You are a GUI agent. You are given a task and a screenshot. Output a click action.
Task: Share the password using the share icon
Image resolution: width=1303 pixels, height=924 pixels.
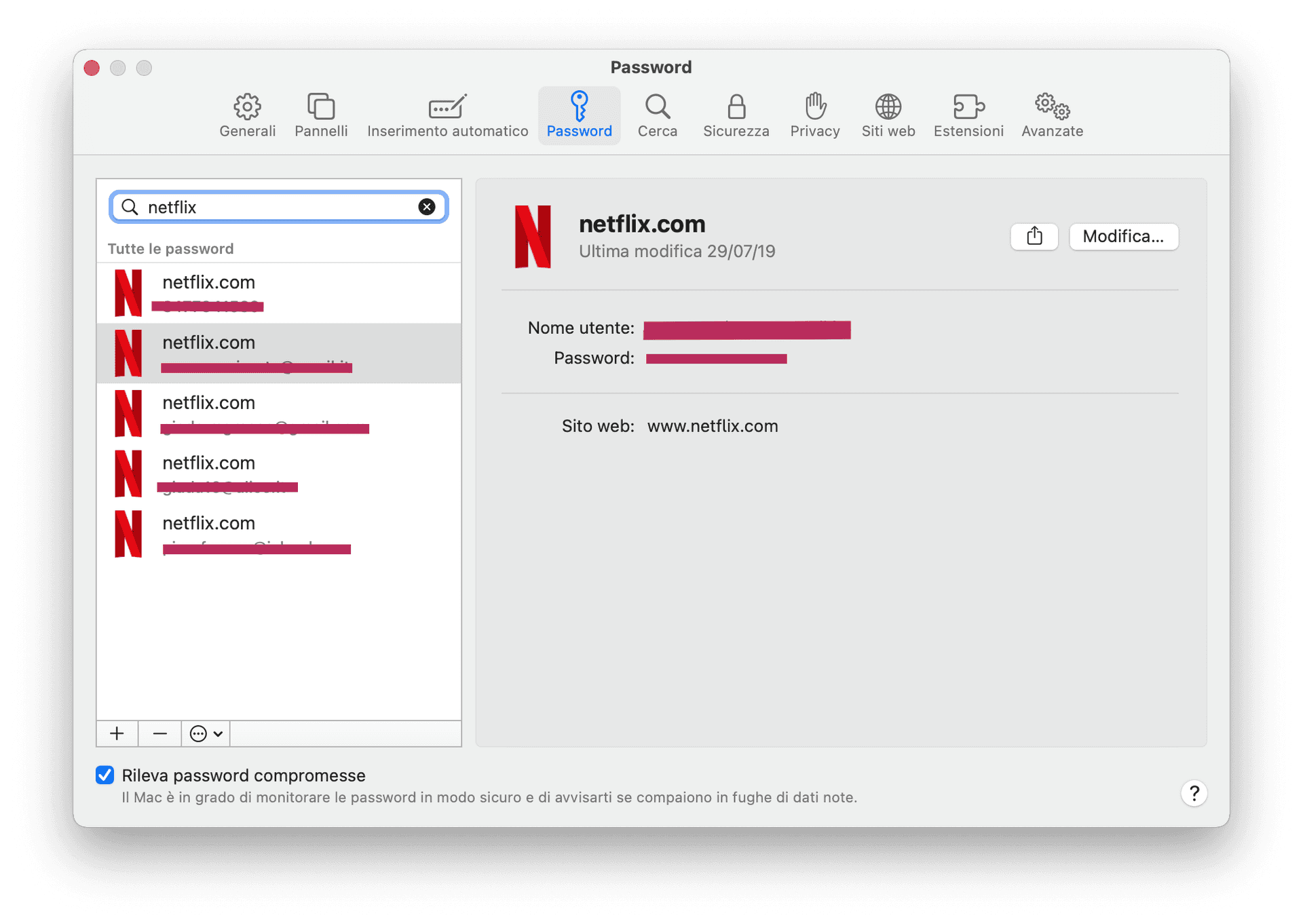1034,236
